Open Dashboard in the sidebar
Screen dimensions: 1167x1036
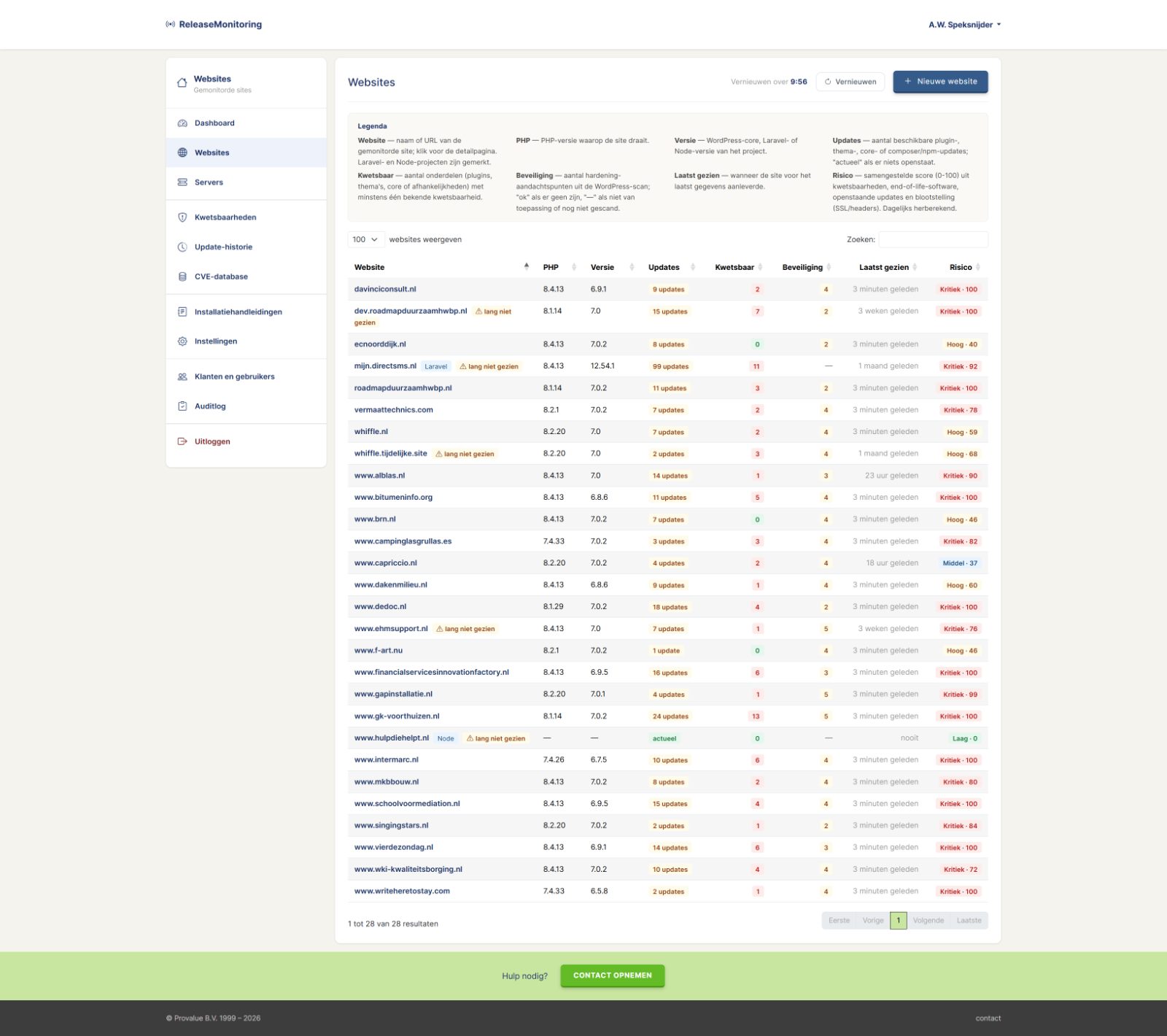point(246,123)
